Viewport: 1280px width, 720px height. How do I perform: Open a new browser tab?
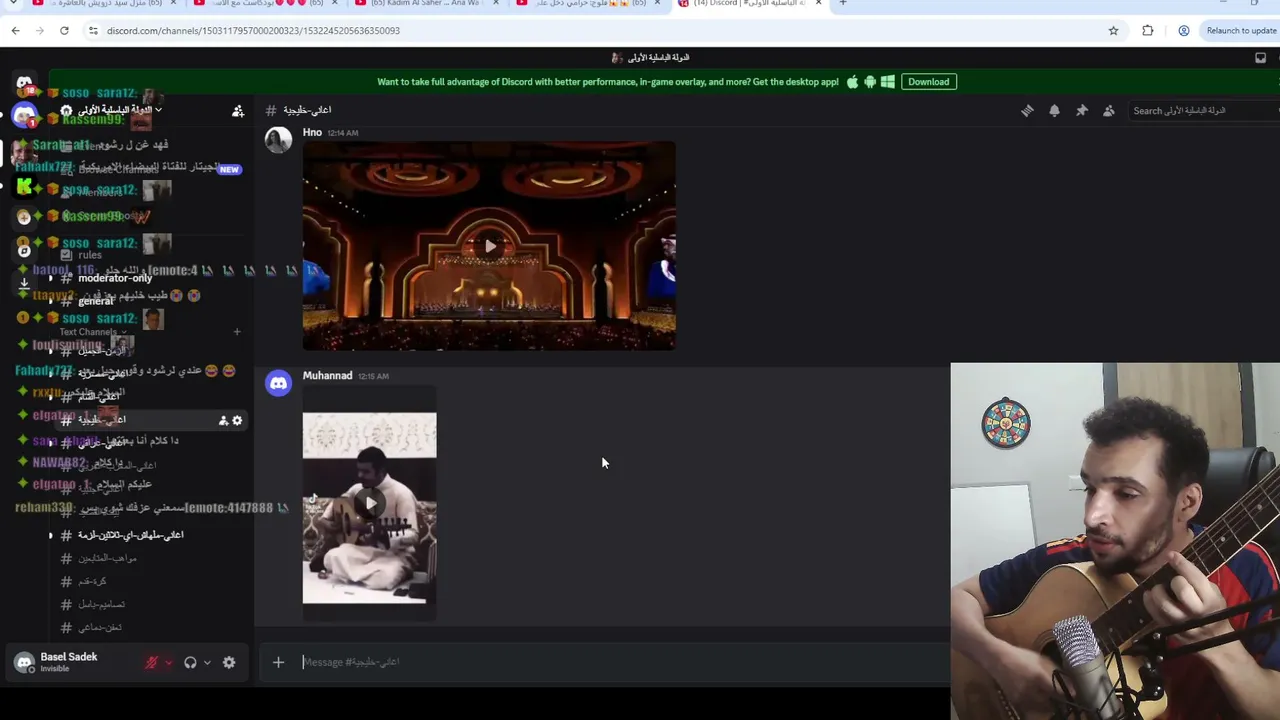(842, 4)
